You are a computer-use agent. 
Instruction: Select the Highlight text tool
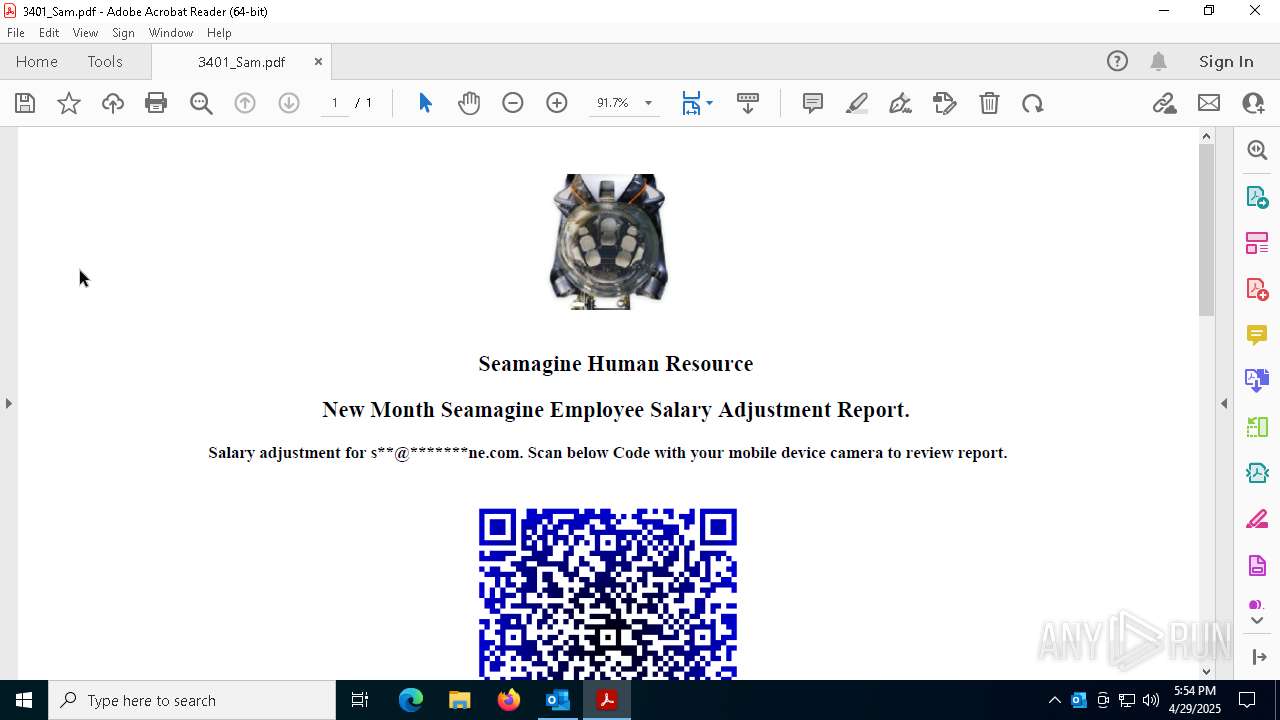[x=857, y=103]
